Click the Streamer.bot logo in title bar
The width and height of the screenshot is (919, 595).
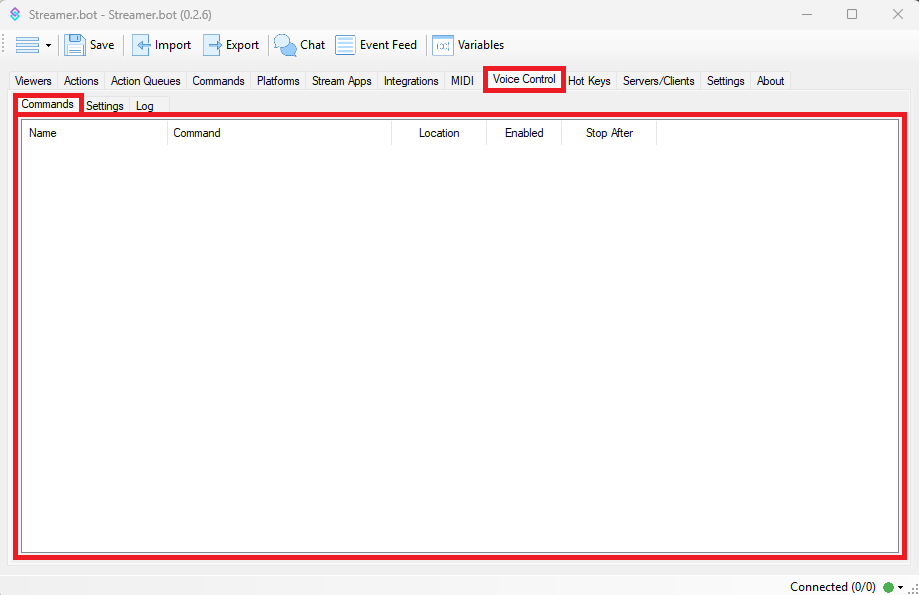(x=15, y=15)
